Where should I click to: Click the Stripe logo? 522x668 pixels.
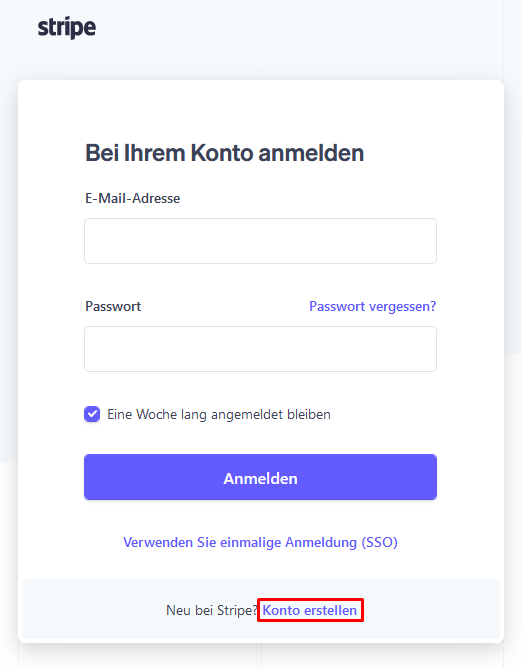pyautogui.click(x=67, y=28)
